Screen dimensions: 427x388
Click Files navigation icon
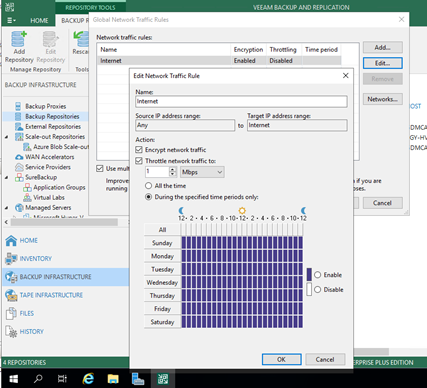click(11, 313)
